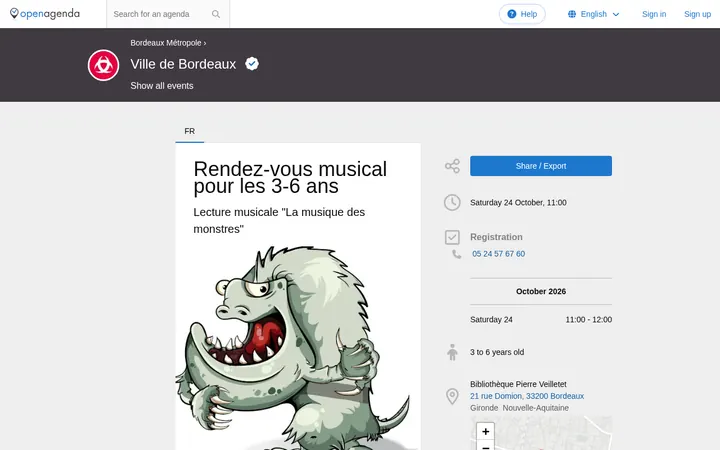Click Show all events
Viewport: 720px width, 450px height.
click(x=162, y=86)
